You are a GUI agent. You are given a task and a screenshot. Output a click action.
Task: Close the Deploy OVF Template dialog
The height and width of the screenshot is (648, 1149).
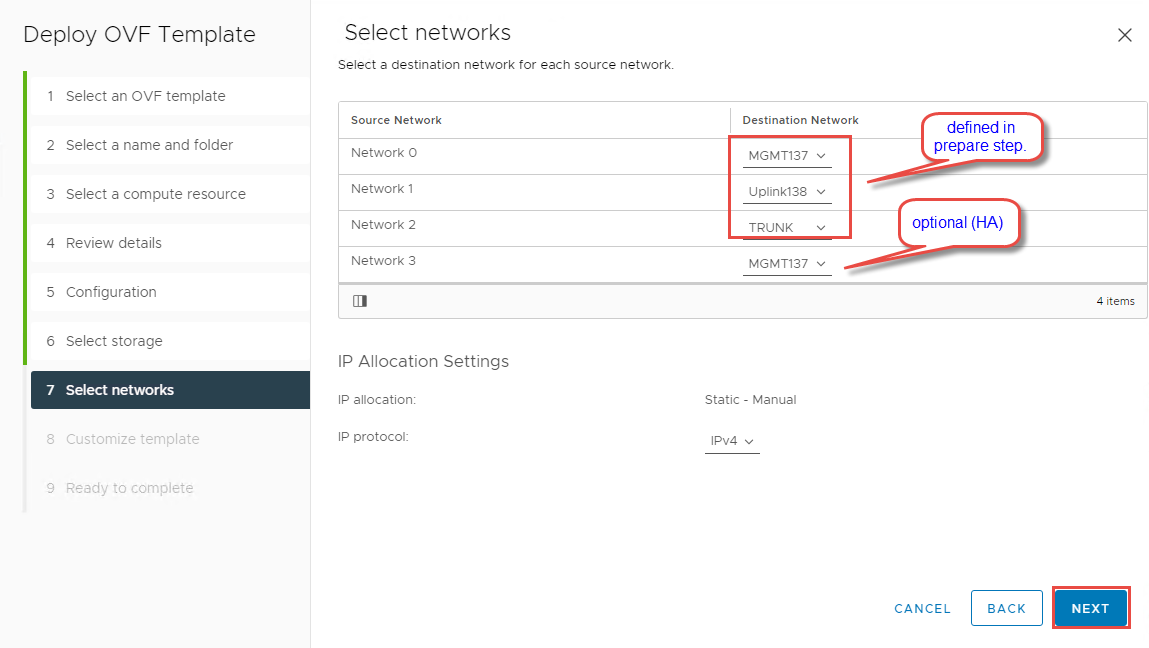click(1124, 35)
